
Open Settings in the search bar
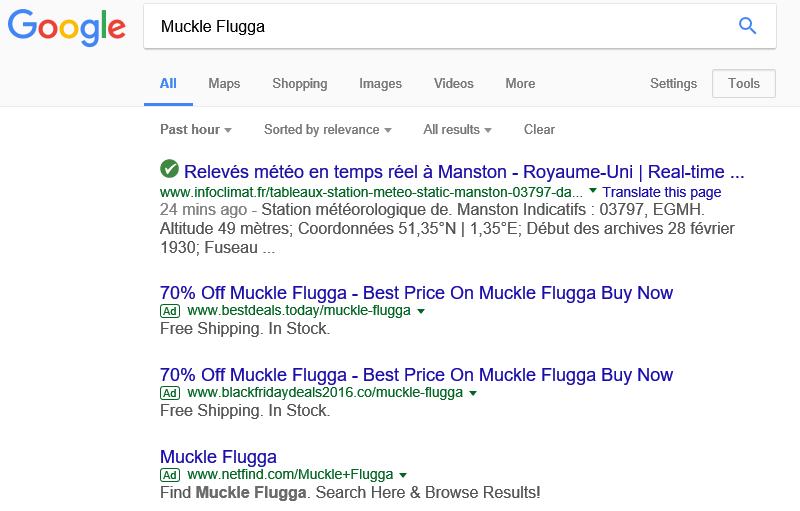pos(673,84)
